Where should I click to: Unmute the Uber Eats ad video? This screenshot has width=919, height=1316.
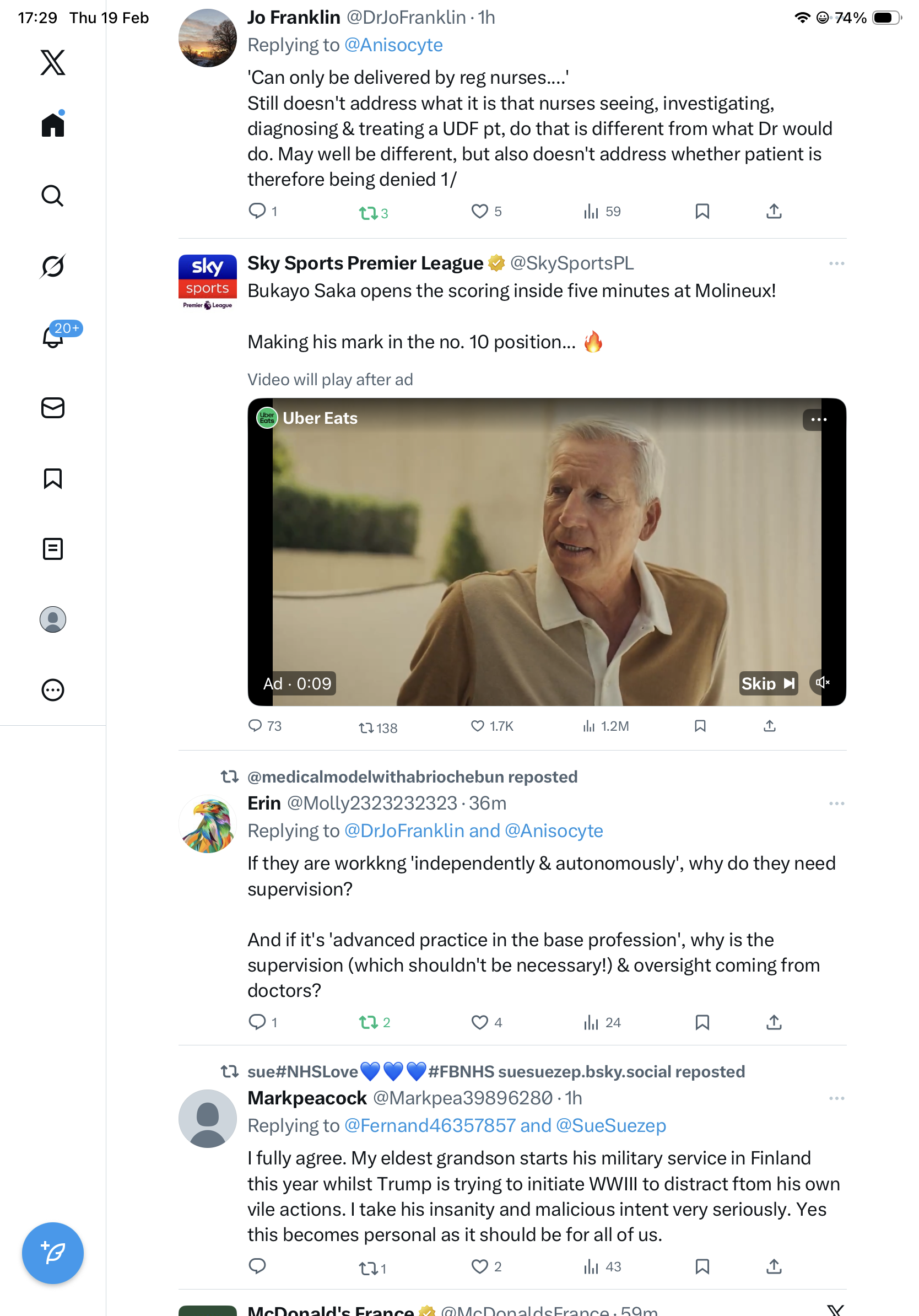coord(822,683)
